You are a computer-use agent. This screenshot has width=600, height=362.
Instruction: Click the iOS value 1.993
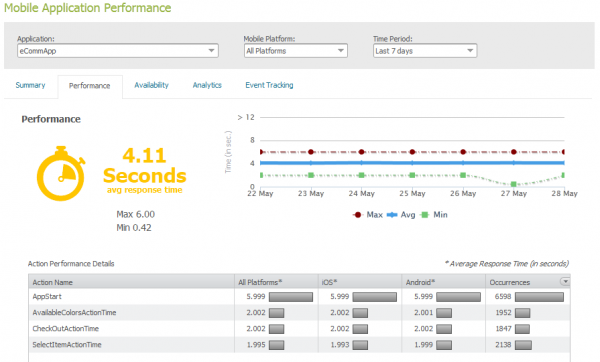340,345
